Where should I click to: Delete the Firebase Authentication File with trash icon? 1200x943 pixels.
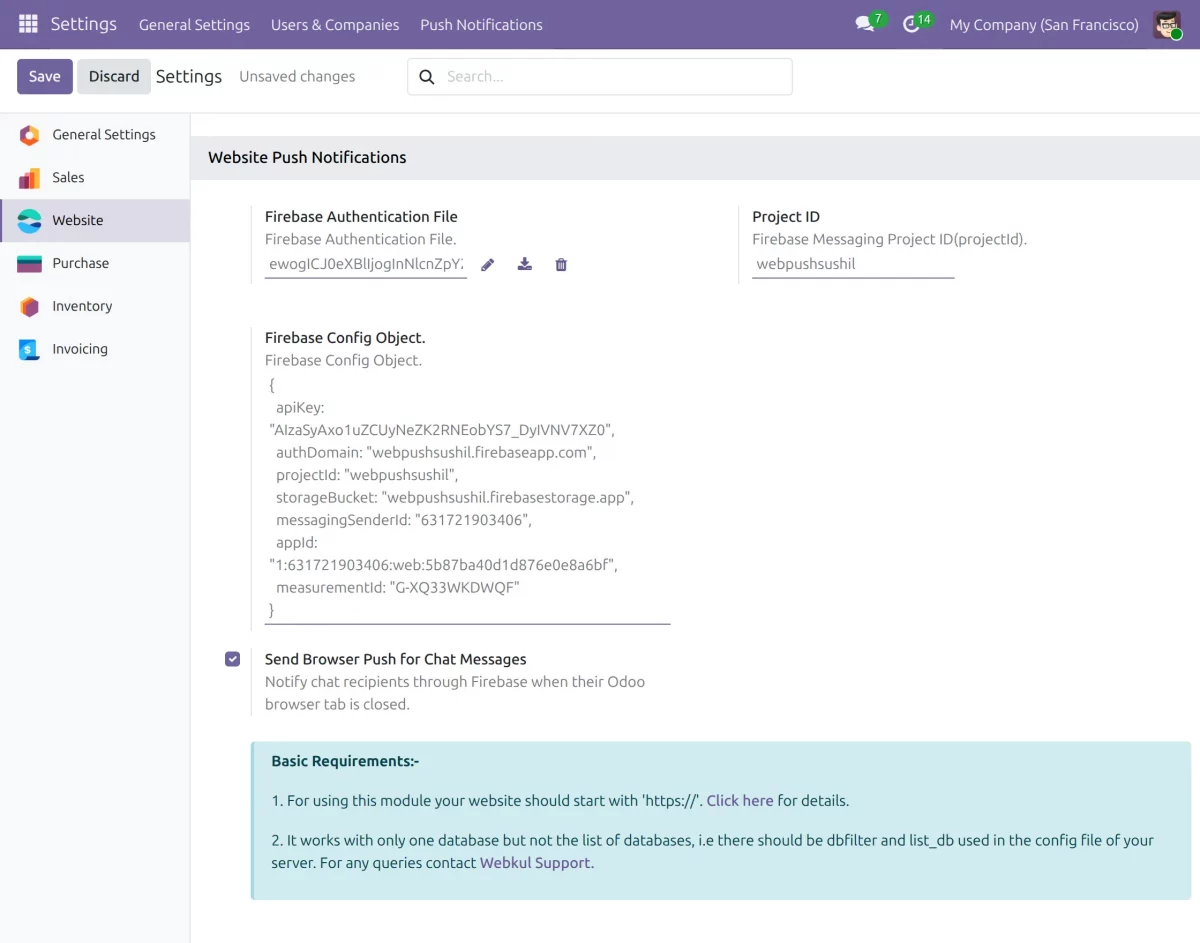pyautogui.click(x=561, y=265)
